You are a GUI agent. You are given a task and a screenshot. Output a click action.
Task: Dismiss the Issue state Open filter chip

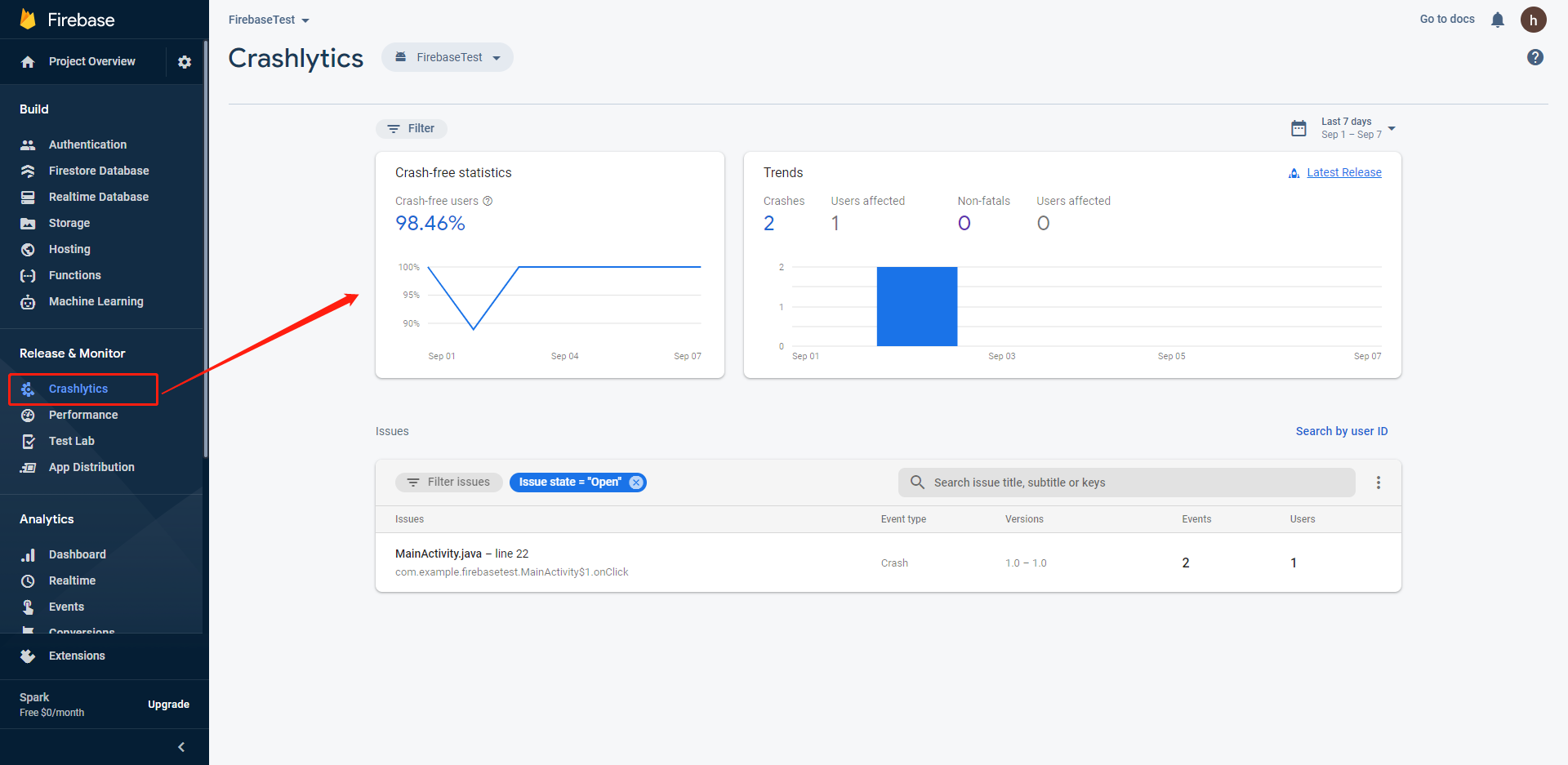636,482
